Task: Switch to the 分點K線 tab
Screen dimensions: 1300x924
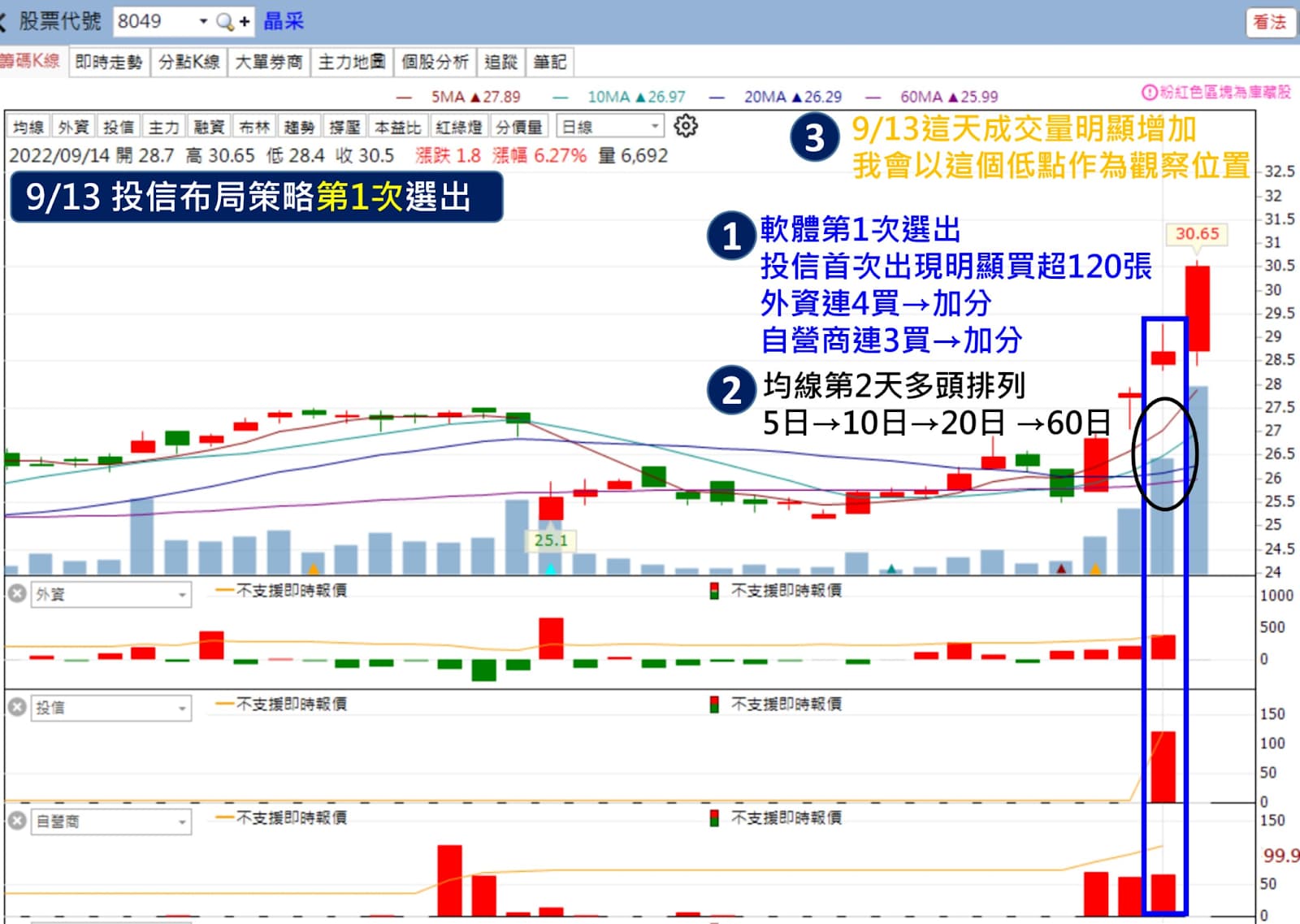Action: click(189, 62)
